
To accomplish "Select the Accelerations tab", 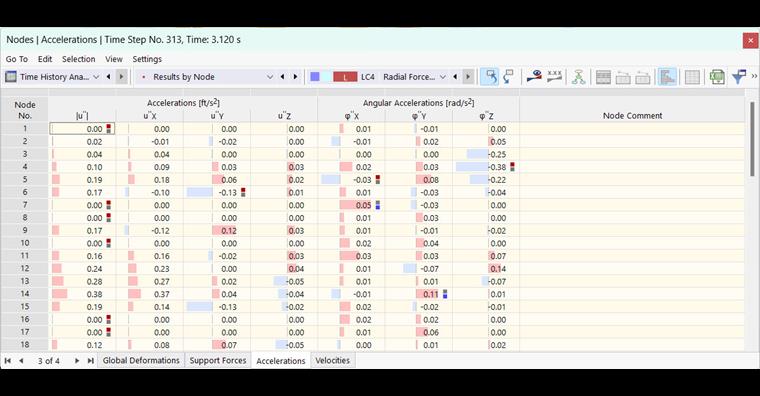I will click(x=281, y=361).
